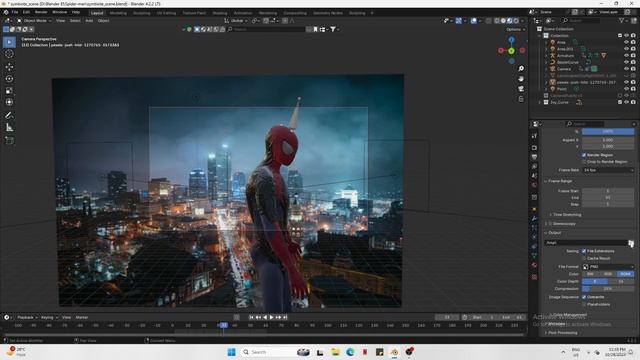This screenshot has width=640, height=360.
Task: Click the viewport zoom magnifier icon
Action: click(521, 69)
